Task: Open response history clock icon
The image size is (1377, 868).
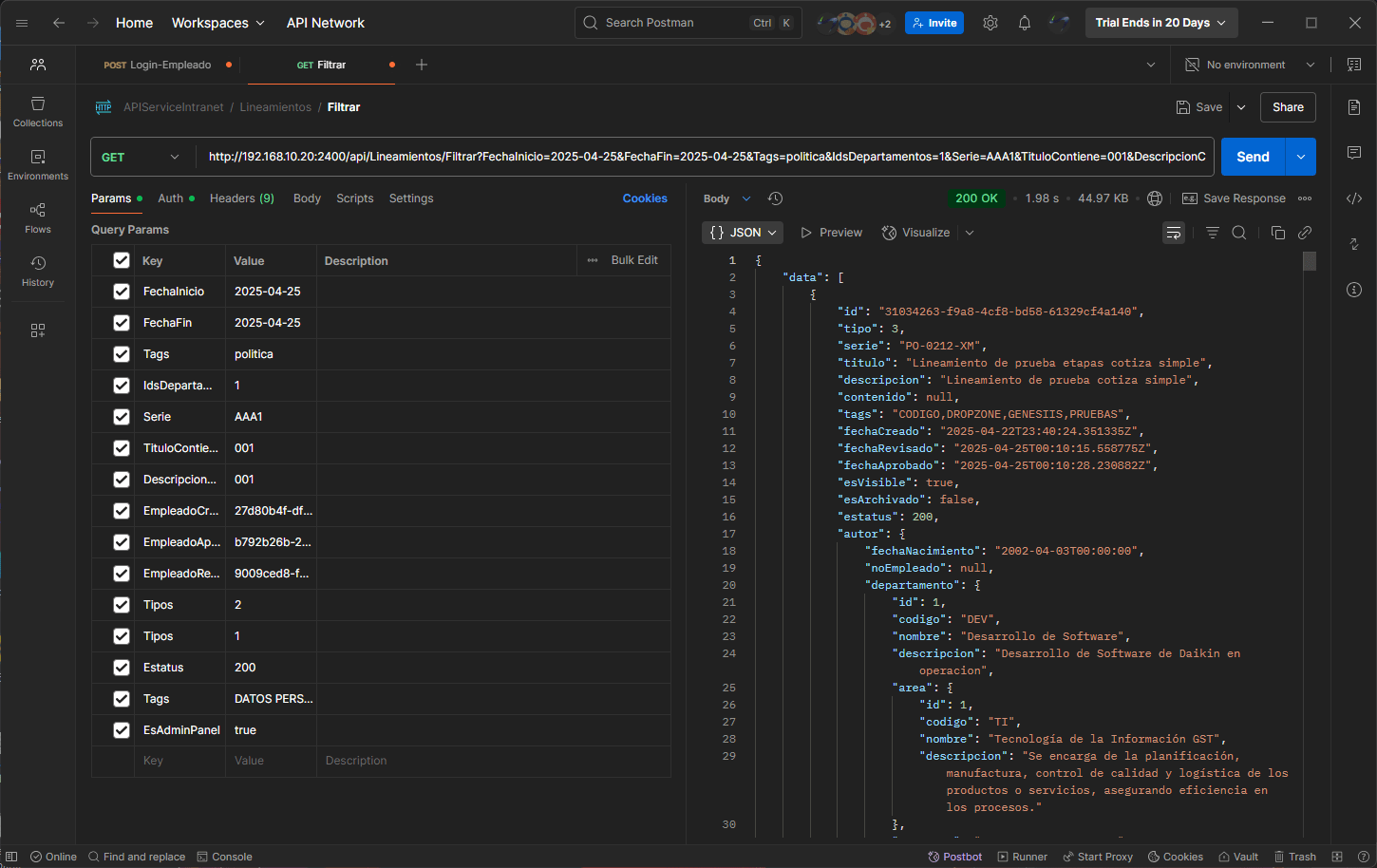Action: [x=775, y=198]
